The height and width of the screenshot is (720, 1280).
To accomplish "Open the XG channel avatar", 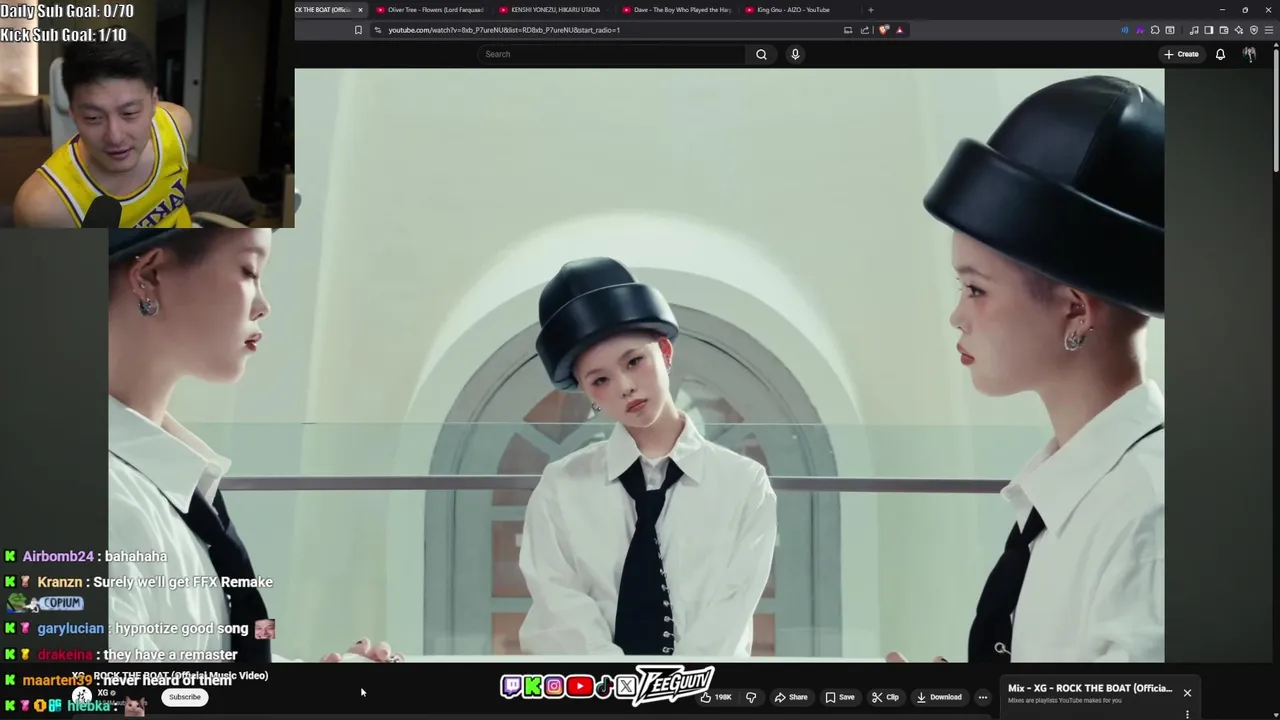I will click(x=81, y=696).
